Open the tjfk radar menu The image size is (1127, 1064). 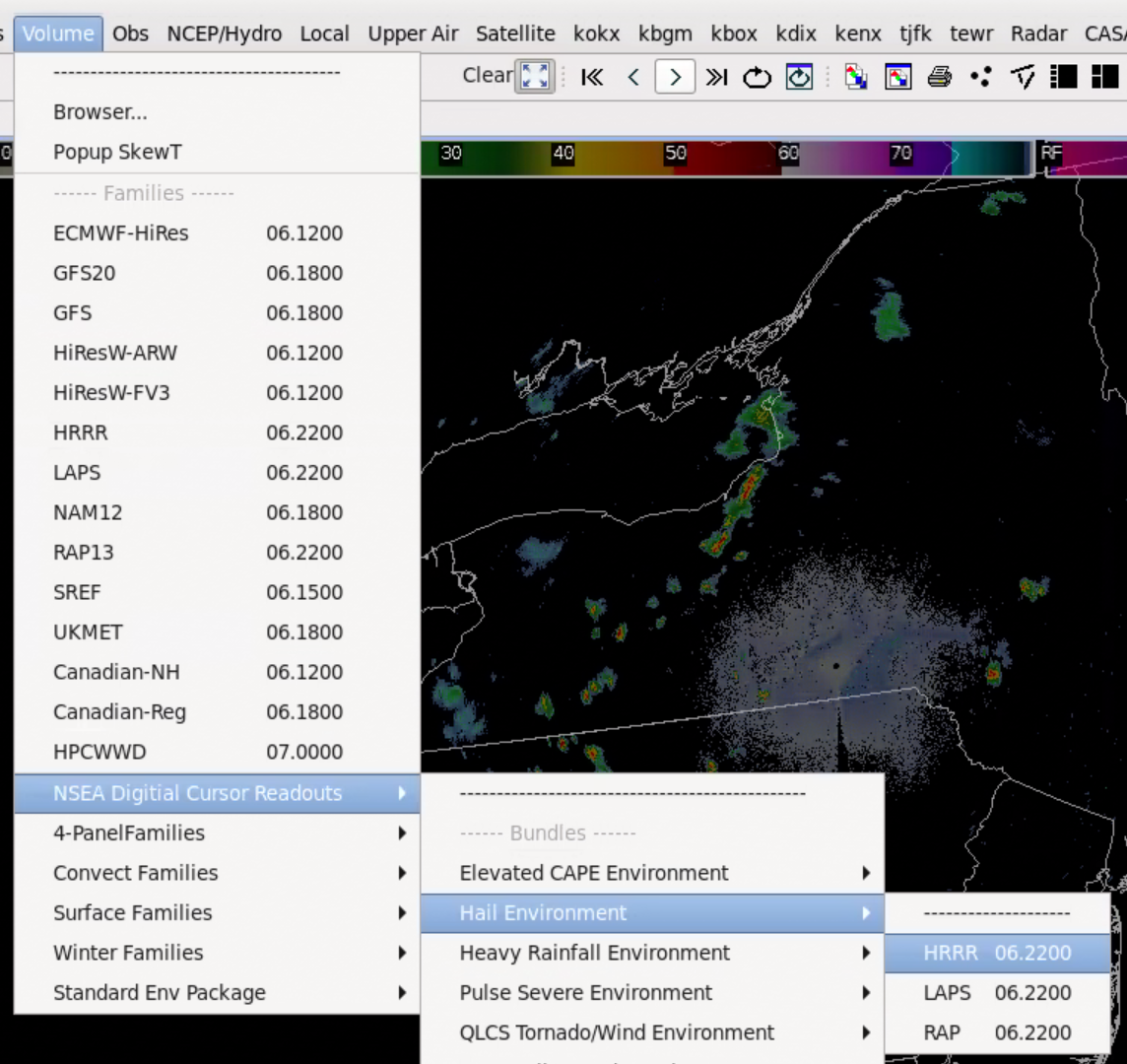916,33
